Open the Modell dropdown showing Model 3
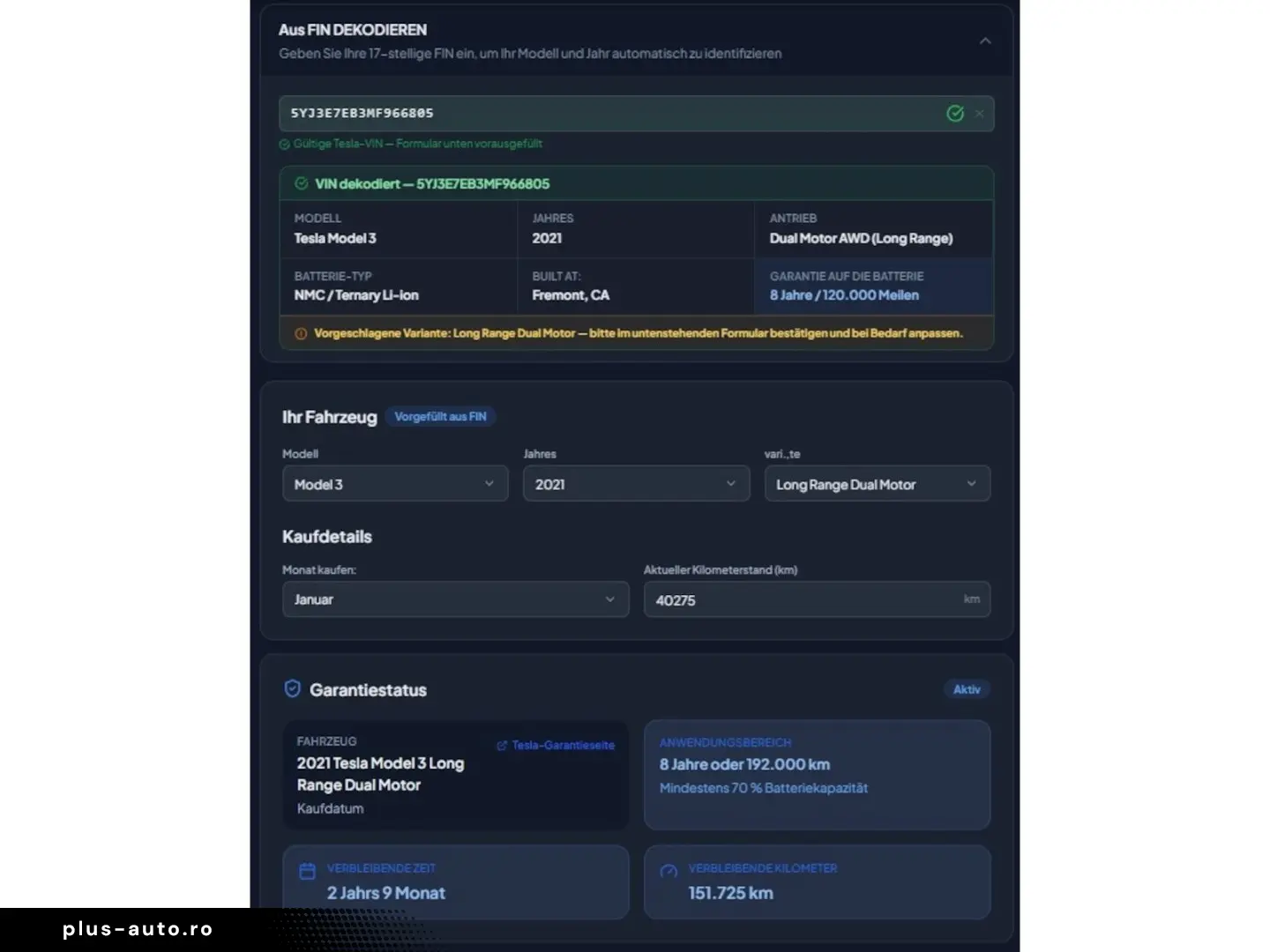1270x952 pixels. click(x=394, y=484)
